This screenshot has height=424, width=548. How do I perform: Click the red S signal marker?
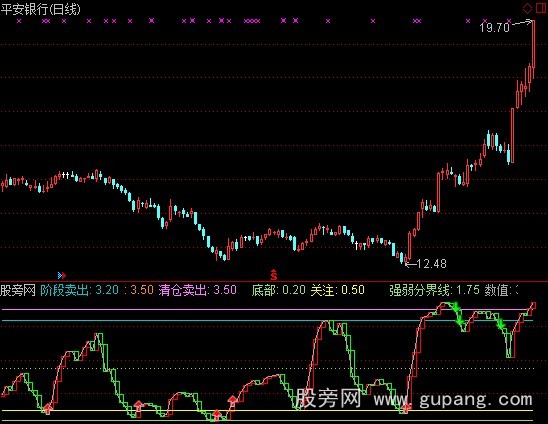(274, 275)
